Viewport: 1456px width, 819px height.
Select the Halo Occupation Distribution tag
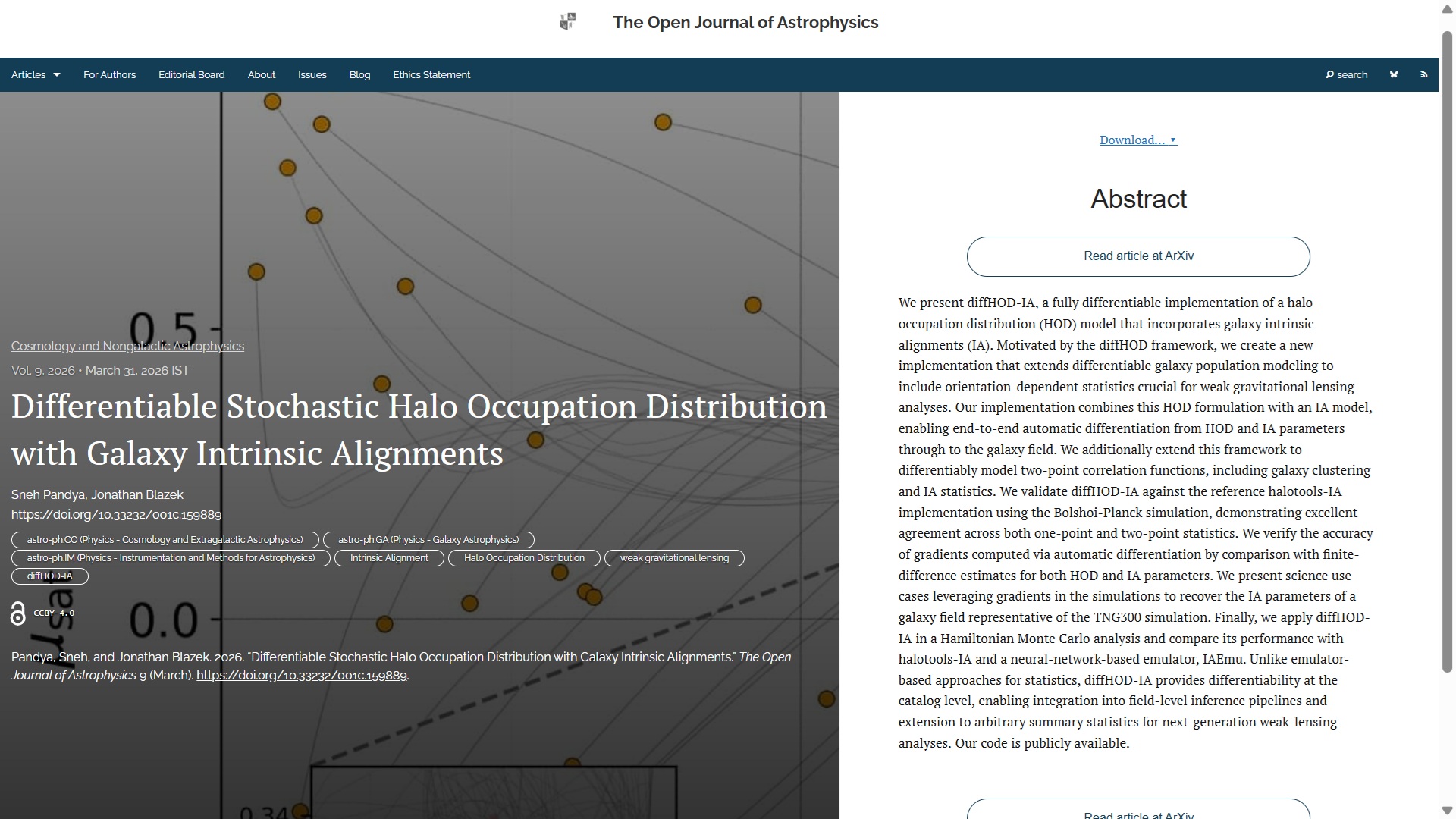524,558
